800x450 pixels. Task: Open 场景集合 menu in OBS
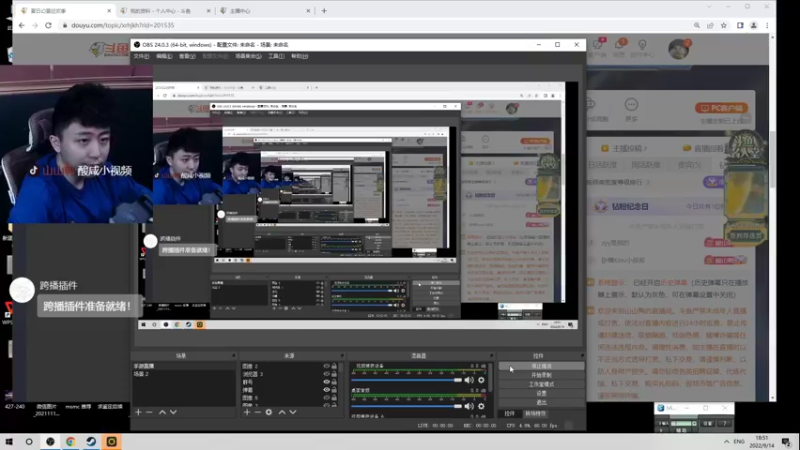pos(248,56)
